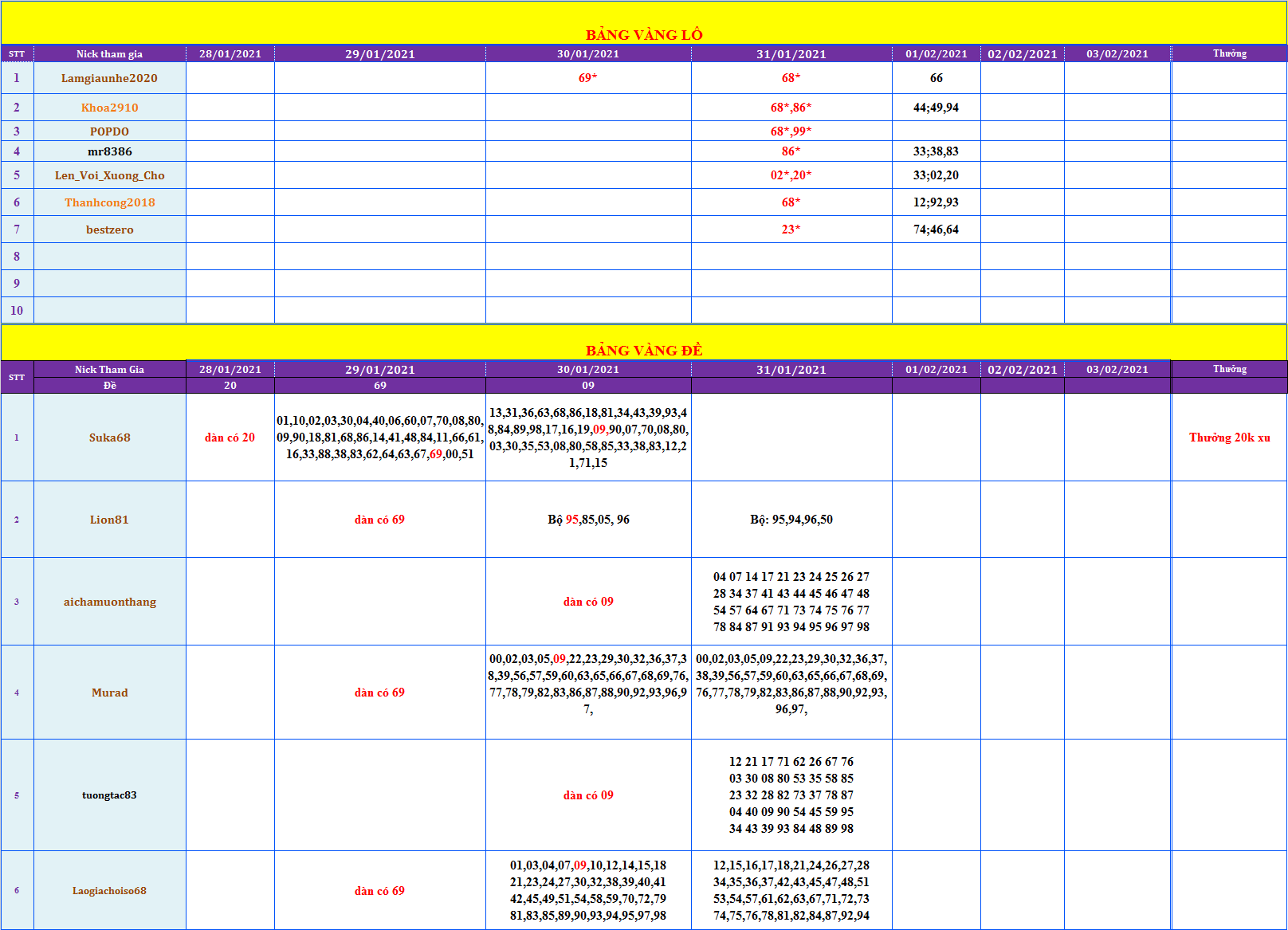Click the "Thưởng 20k xu" reward cell
This screenshot has height=930, width=1288.
coord(1229,438)
